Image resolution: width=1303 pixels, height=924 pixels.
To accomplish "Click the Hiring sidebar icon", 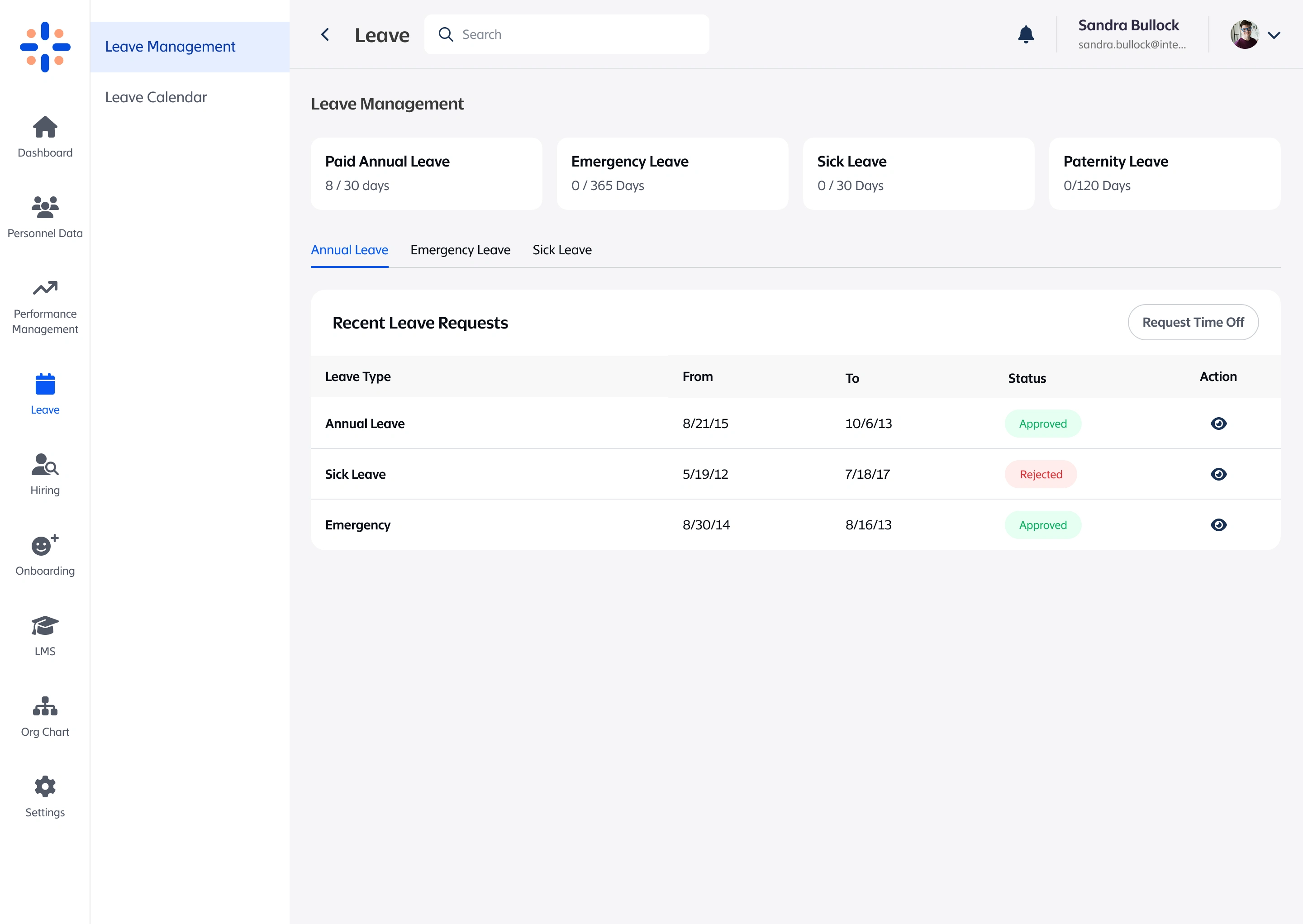I will coord(45,465).
